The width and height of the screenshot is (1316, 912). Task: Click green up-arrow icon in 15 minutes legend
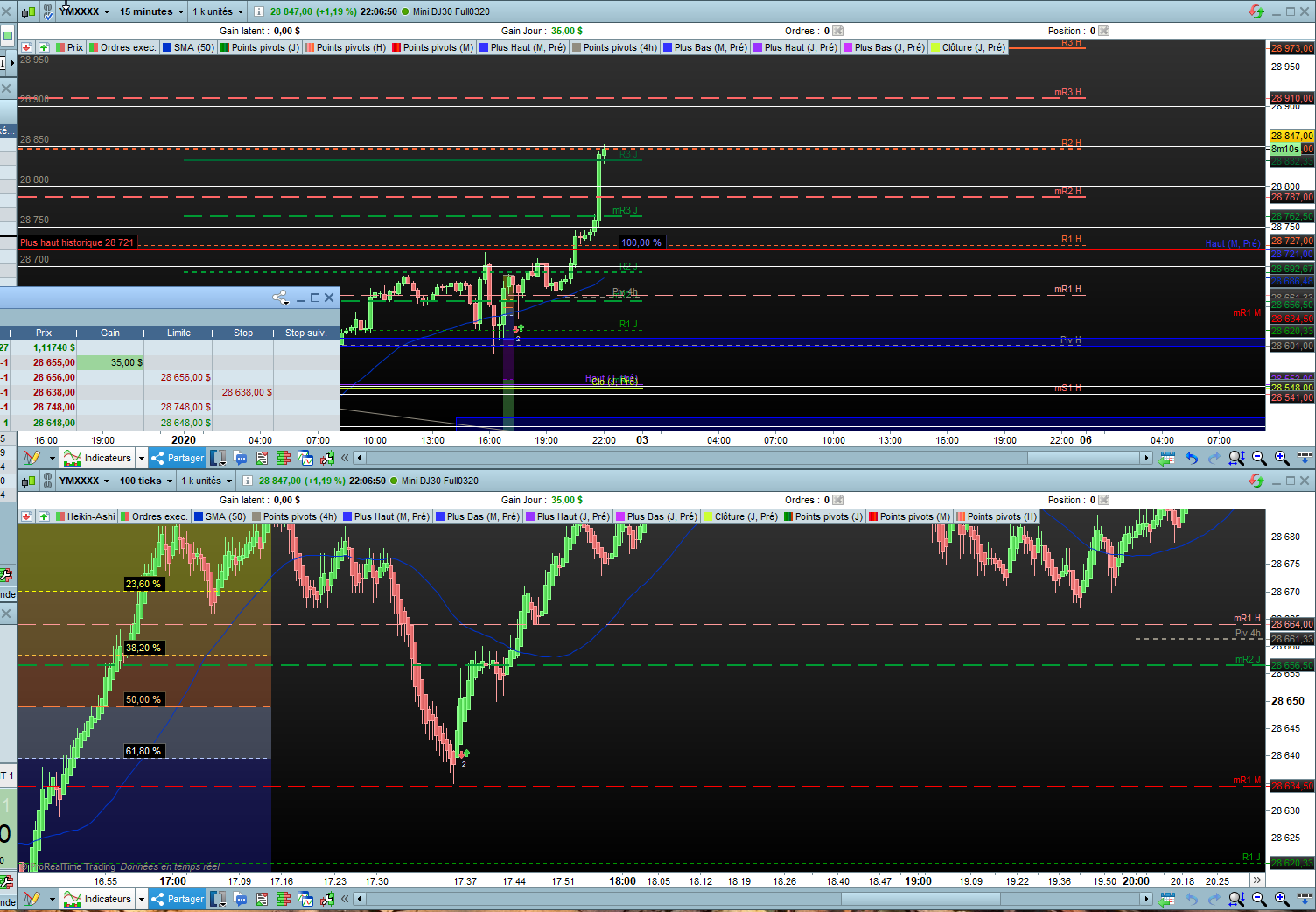pyautogui.click(x=44, y=47)
